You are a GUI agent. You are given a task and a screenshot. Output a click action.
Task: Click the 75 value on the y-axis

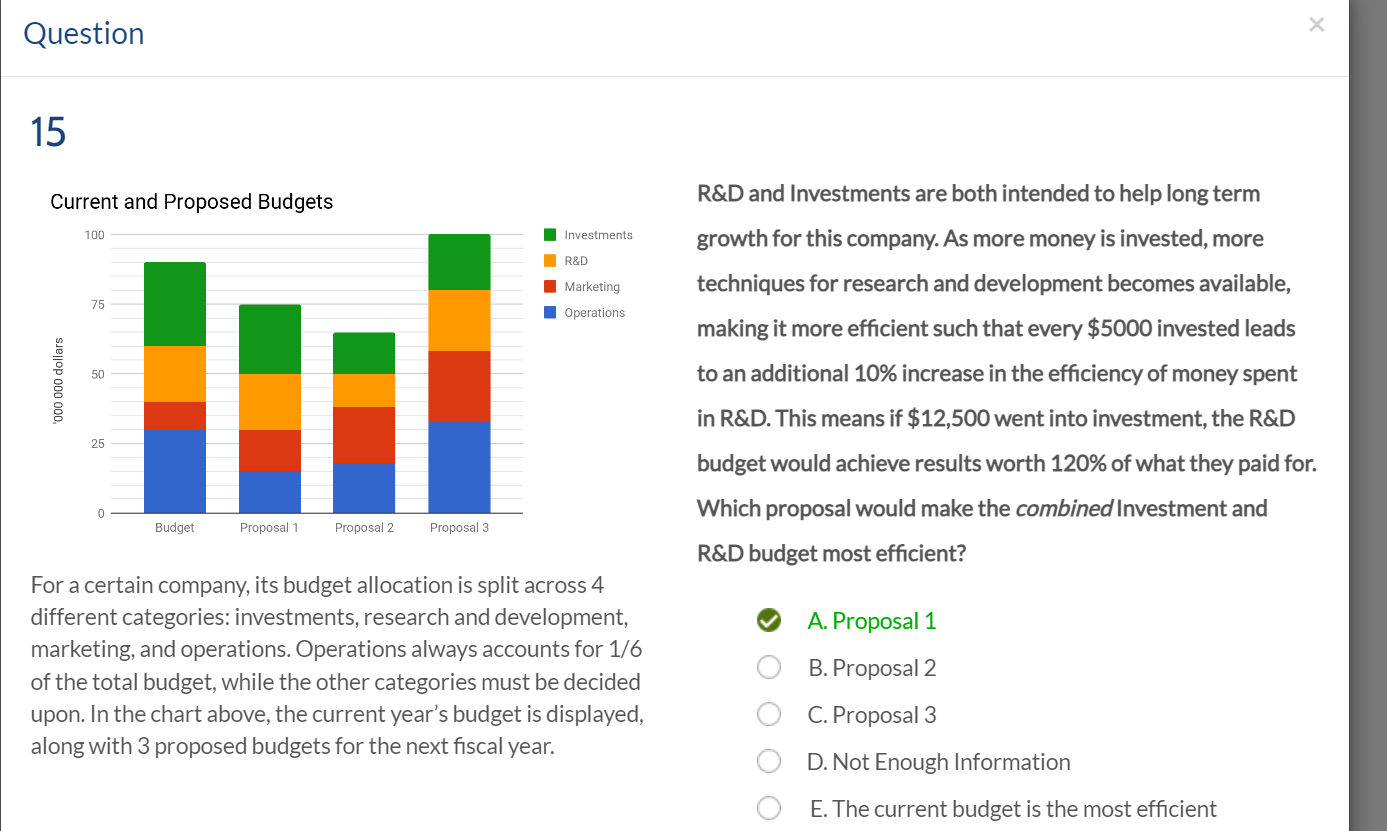[x=98, y=304]
